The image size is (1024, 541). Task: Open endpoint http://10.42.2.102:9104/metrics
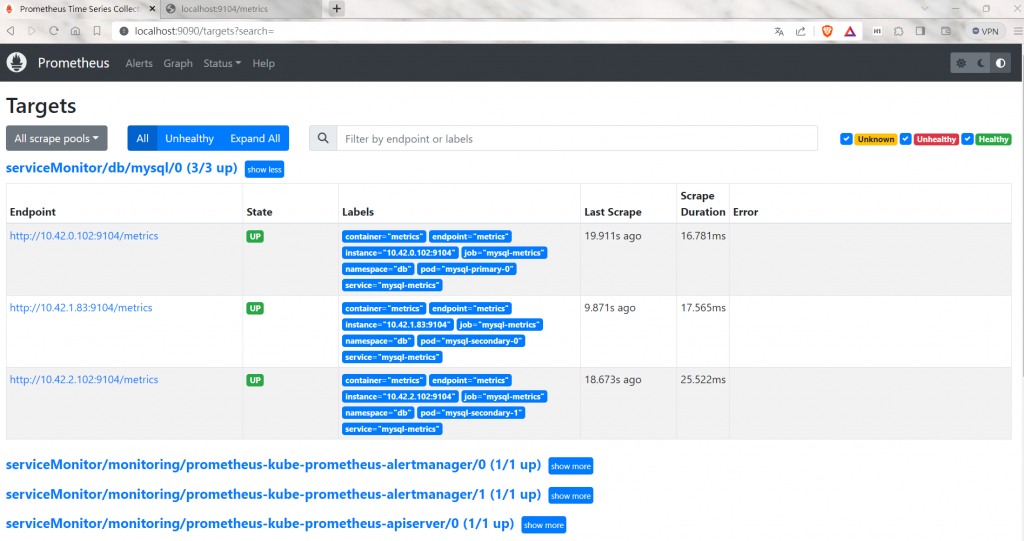[x=84, y=380]
